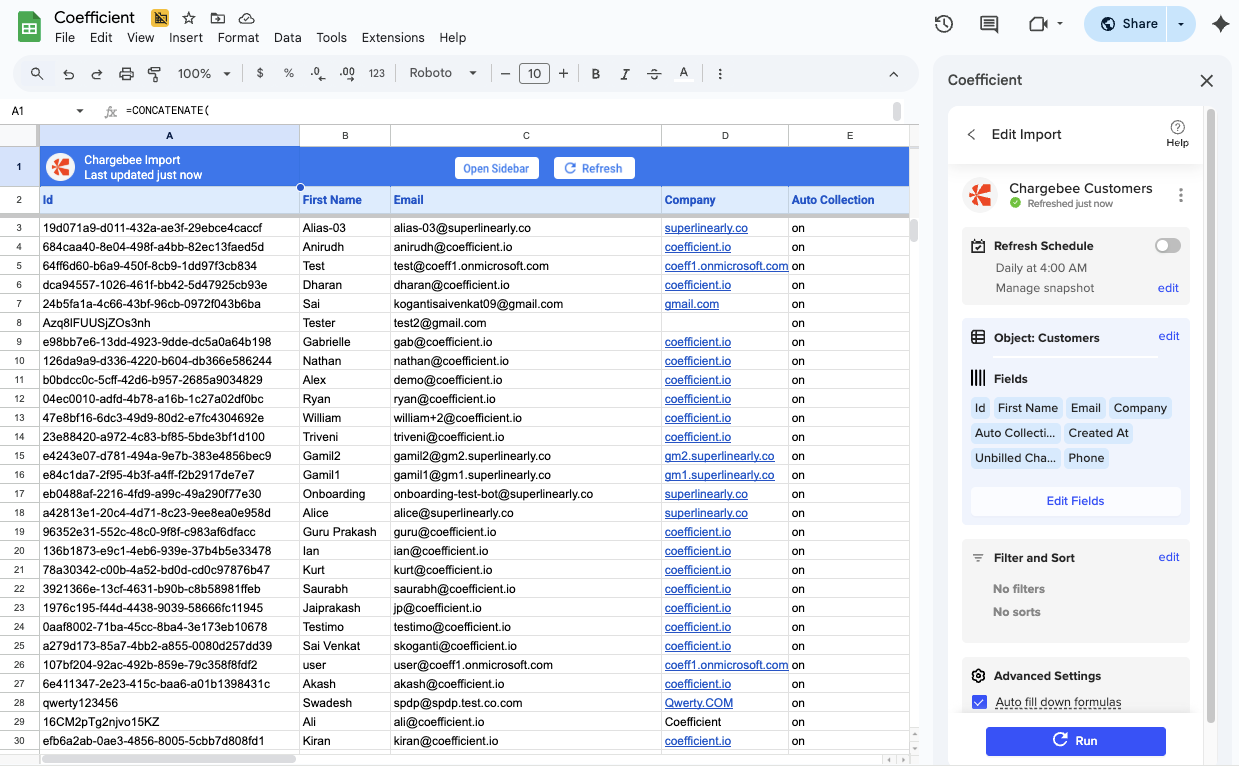Image resolution: width=1239 pixels, height=766 pixels.
Task: Open the text color picker
Action: coord(684,73)
